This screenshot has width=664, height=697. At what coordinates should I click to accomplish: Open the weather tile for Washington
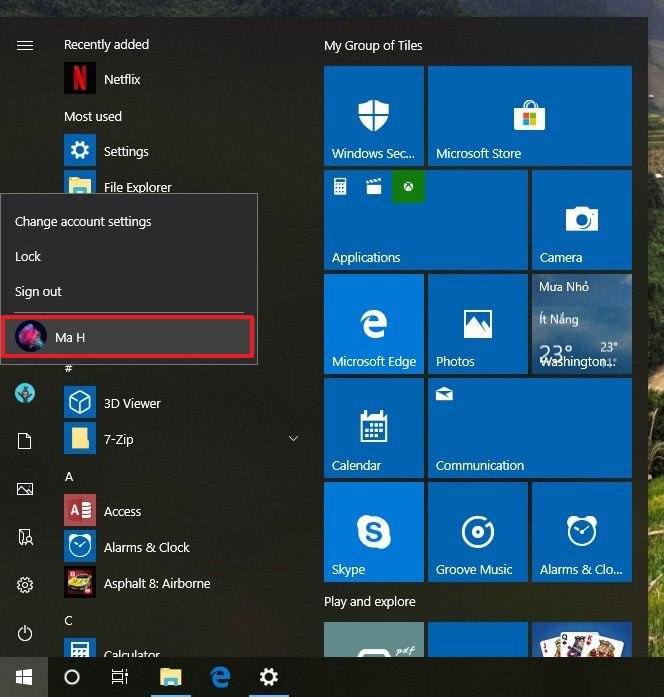click(582, 324)
